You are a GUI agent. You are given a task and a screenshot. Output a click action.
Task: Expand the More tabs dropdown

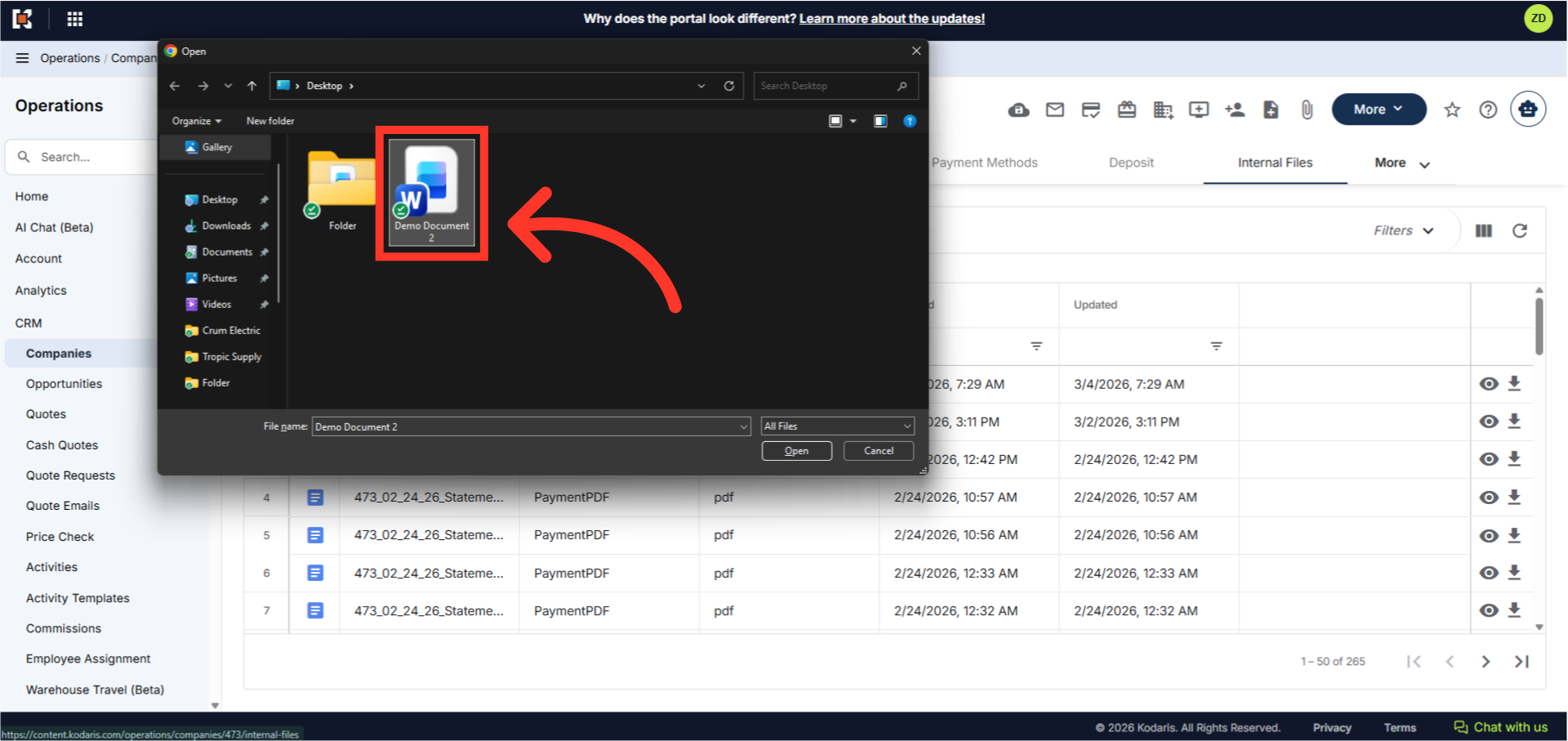point(1401,163)
